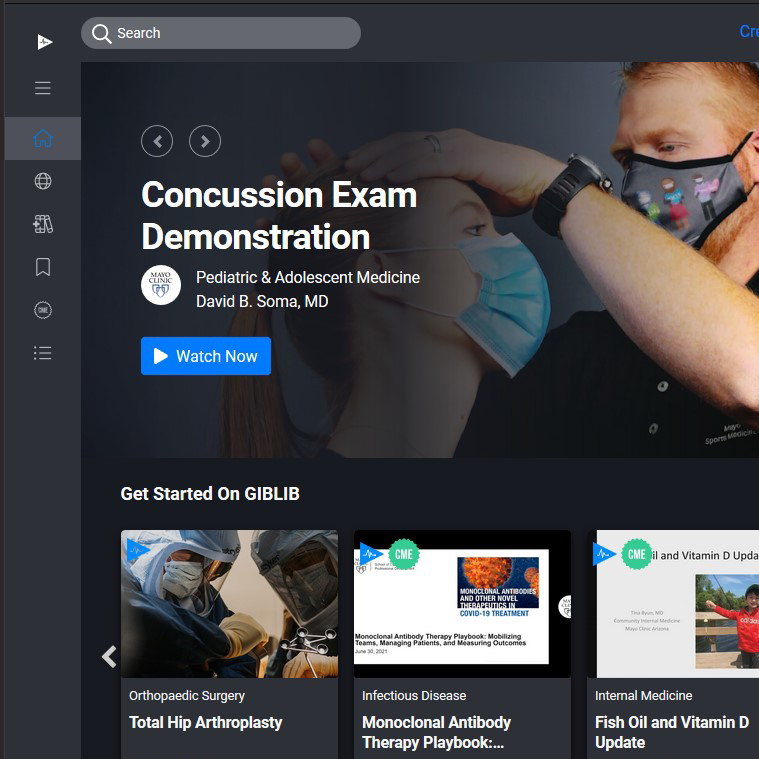Open Concussion Exam Demonstration title
759x759 pixels.
(279, 215)
